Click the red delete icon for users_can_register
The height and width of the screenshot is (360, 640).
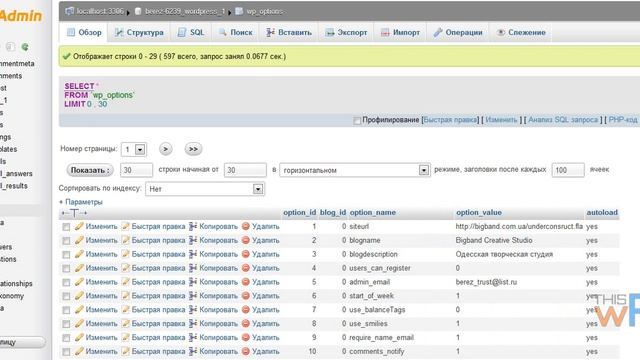[x=246, y=268]
